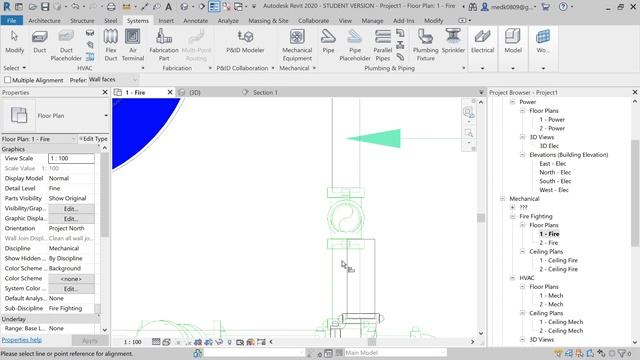Open the Main Model design options dropdown
The width and height of the screenshot is (640, 360).
pos(395,353)
